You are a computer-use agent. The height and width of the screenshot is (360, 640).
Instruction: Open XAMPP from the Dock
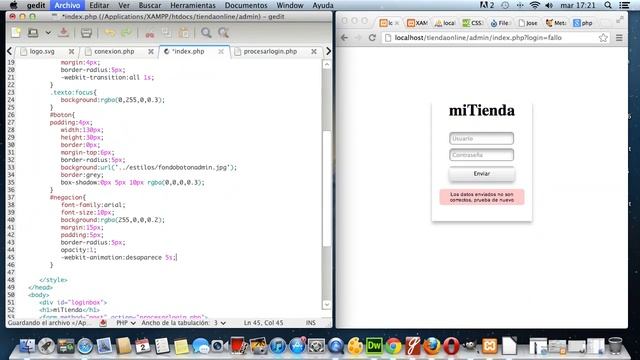point(489,346)
